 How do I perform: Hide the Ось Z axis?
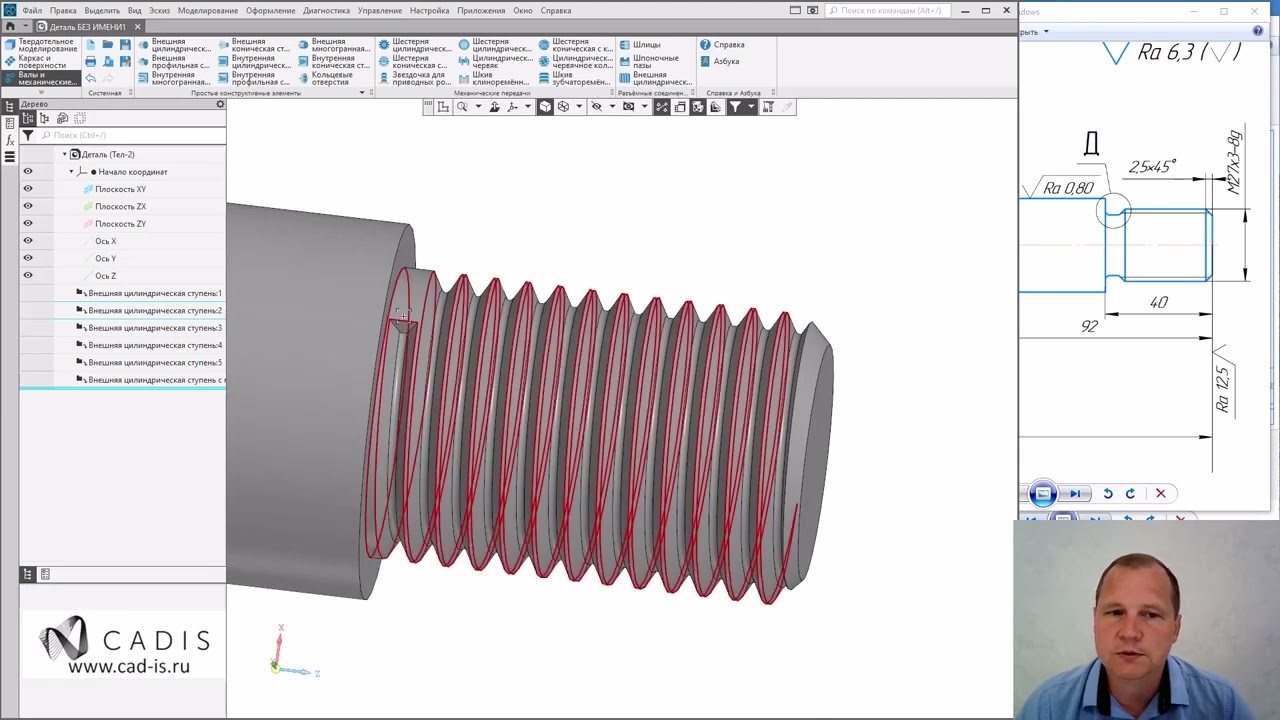click(x=28, y=275)
